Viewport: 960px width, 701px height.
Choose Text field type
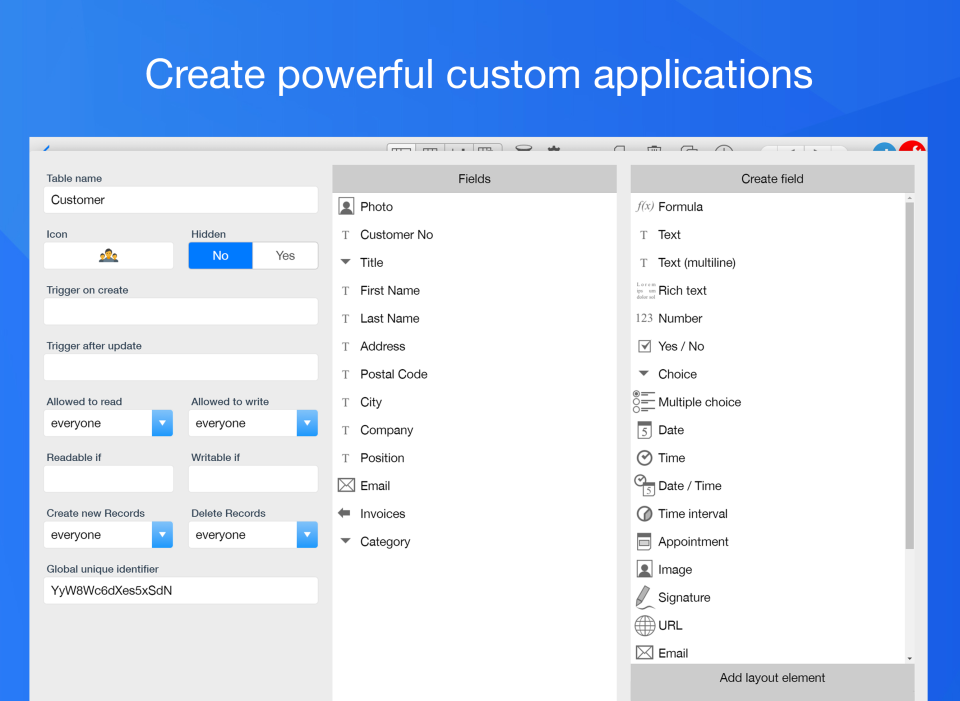tap(768, 234)
